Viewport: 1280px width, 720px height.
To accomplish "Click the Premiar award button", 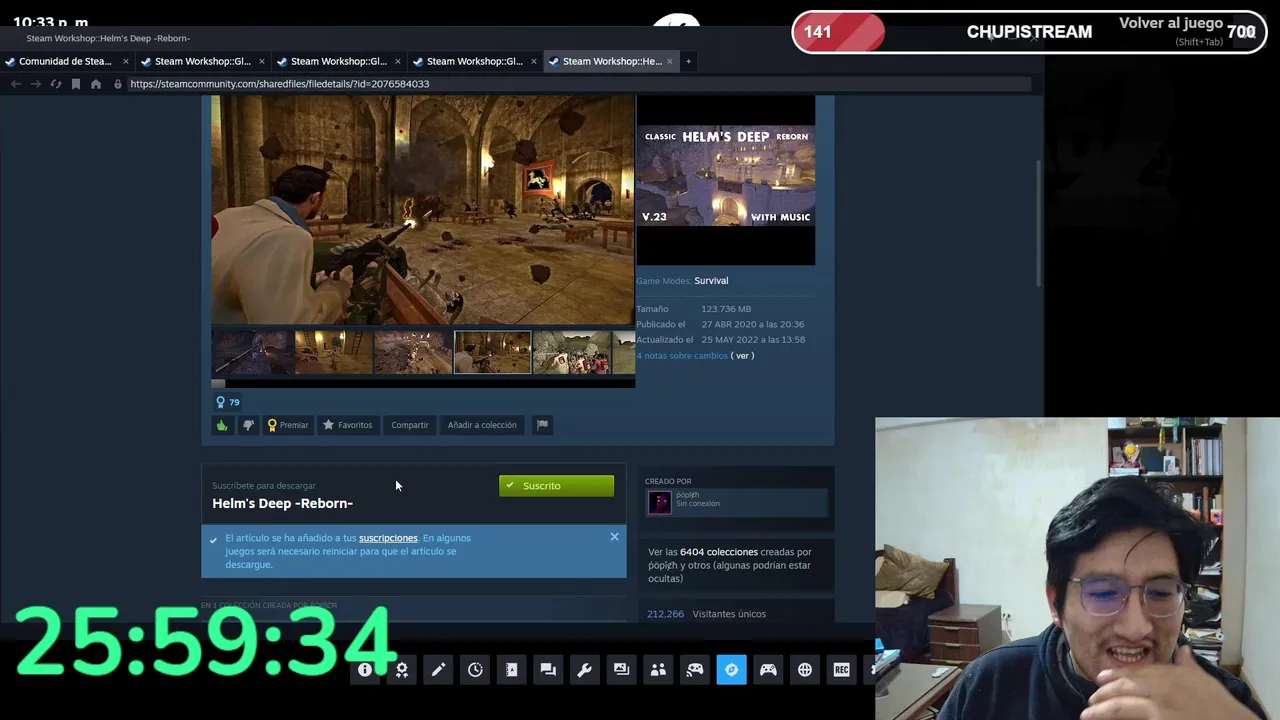I will pos(288,425).
